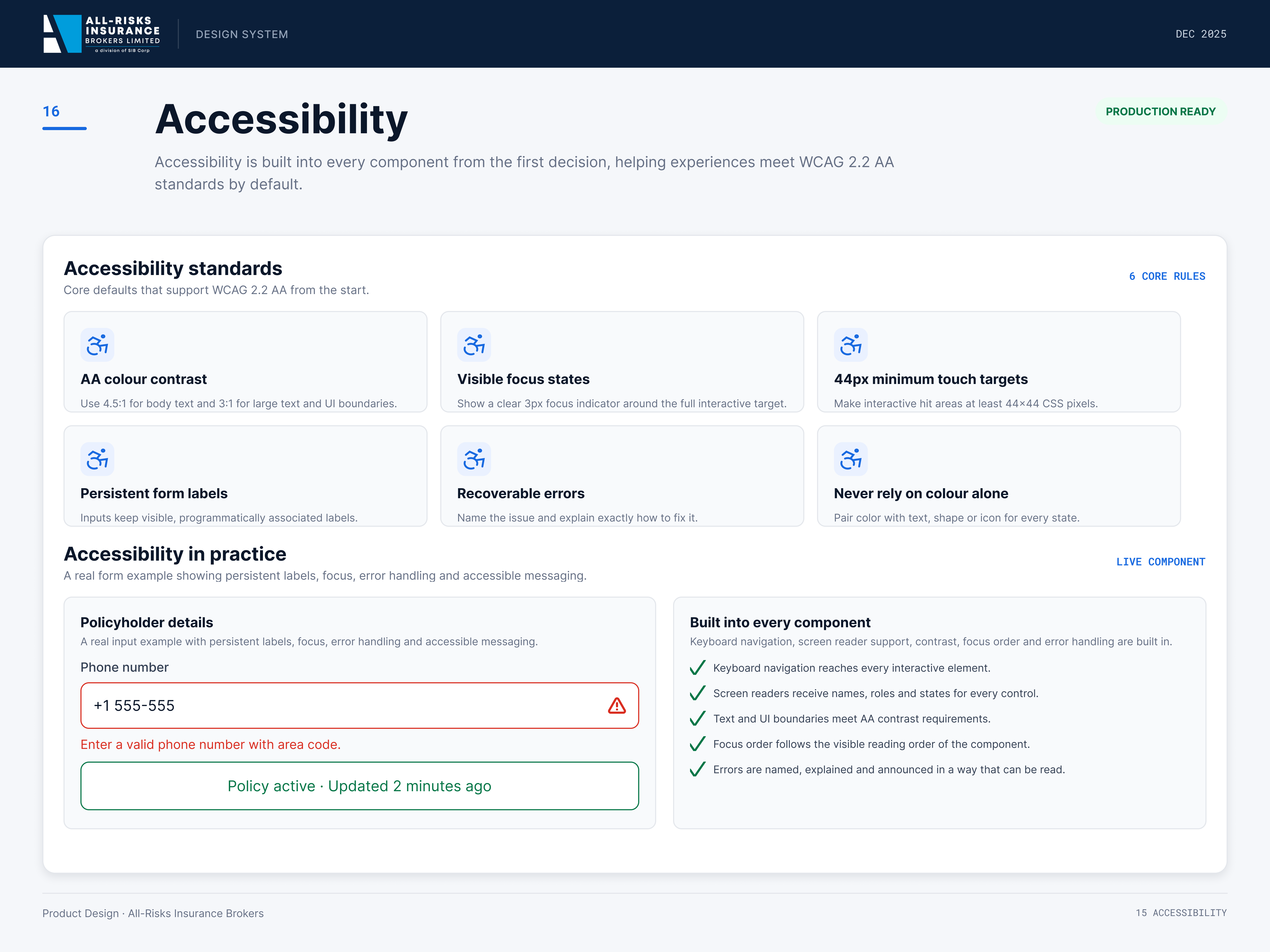Screen dimensions: 1270x952
Task: Click the Visible focus states card title
Action: click(523, 379)
